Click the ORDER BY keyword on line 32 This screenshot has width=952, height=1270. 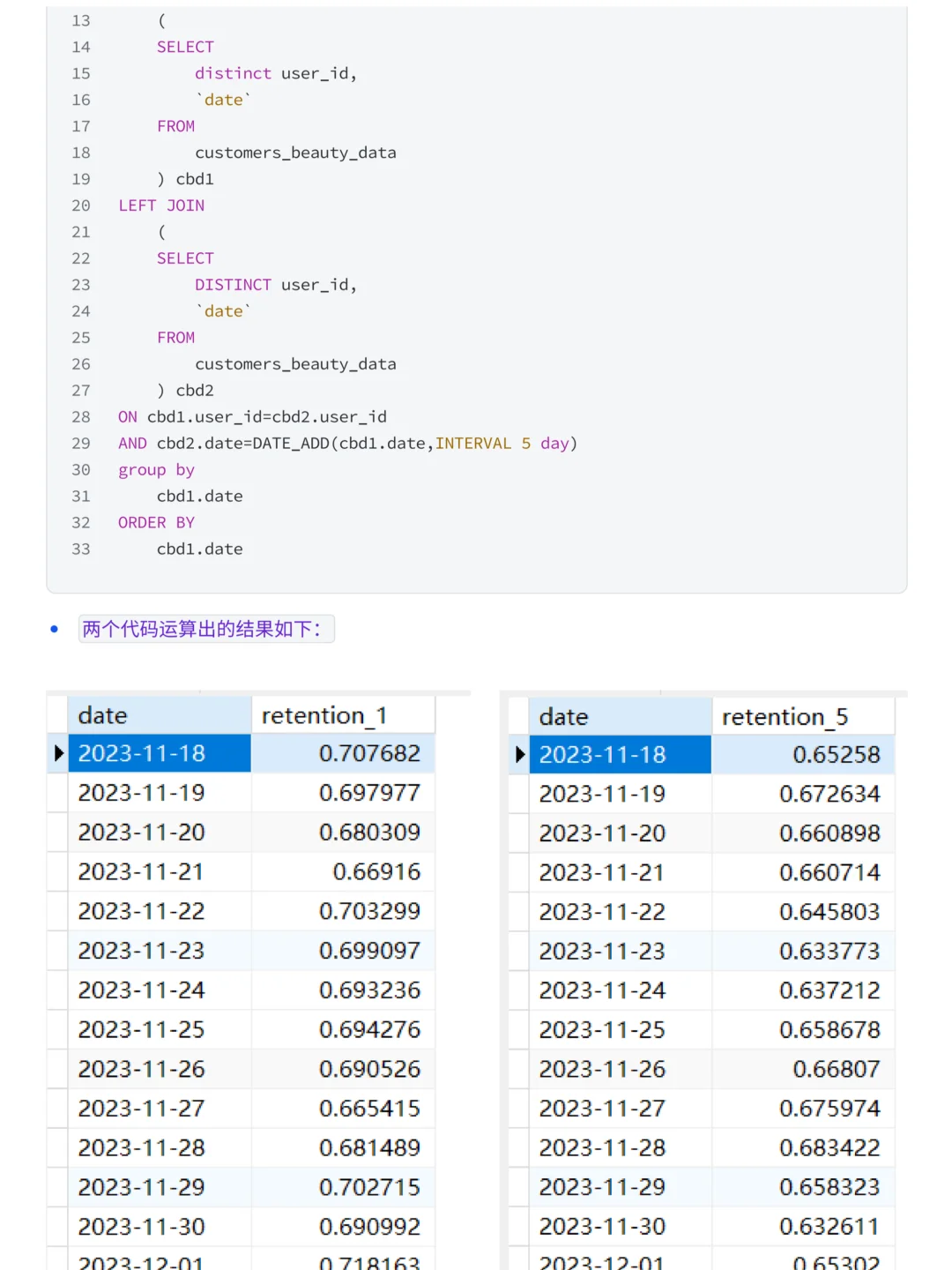click(156, 522)
